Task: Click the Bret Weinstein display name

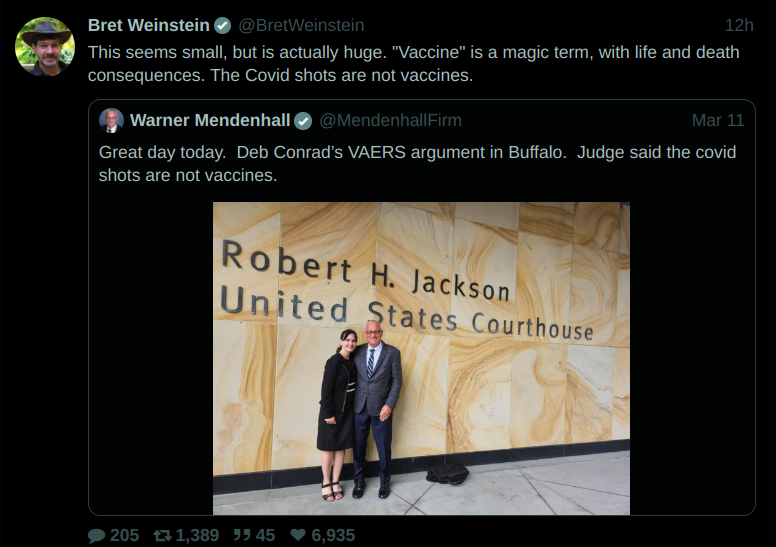Action: click(x=148, y=25)
